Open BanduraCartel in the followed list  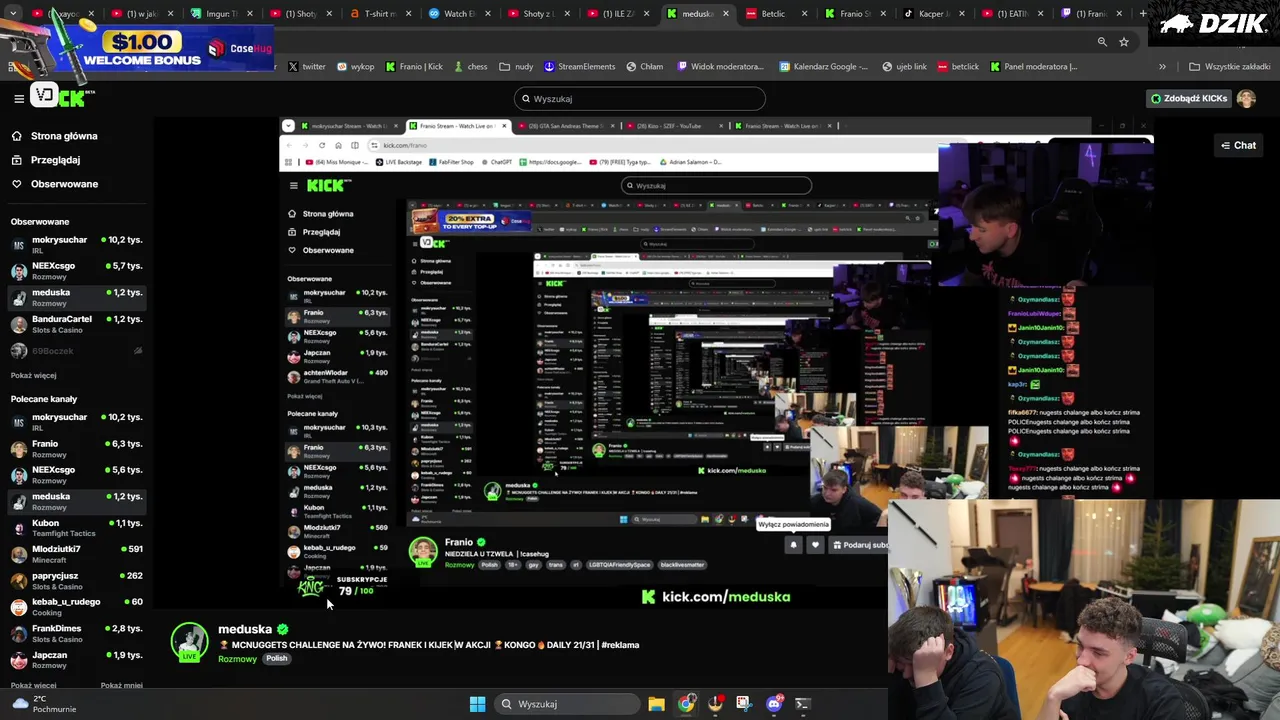(x=77, y=324)
